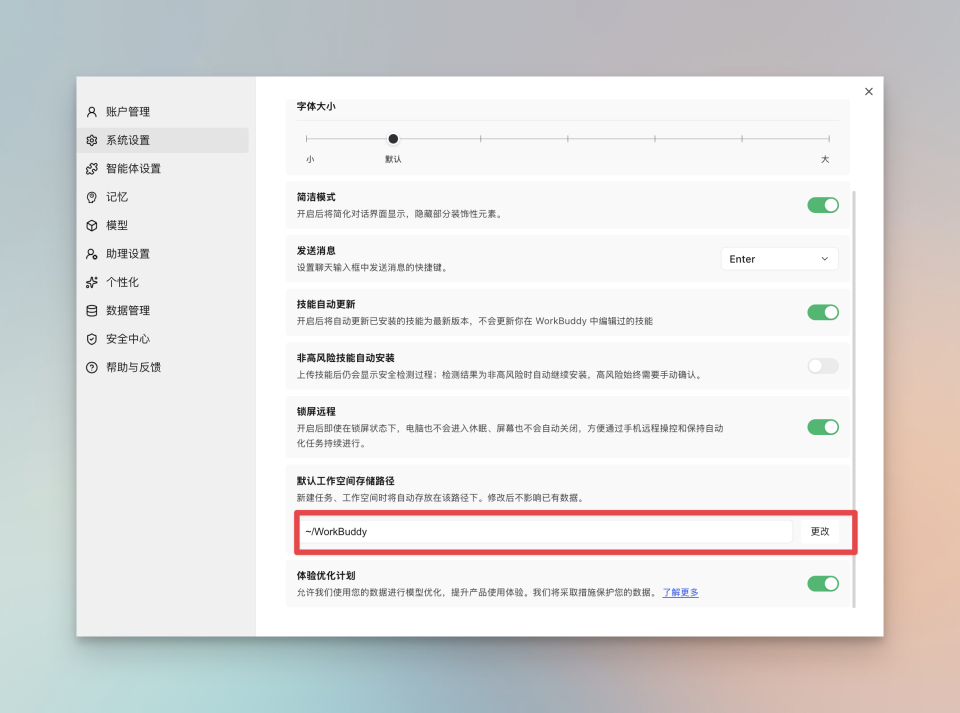960x713 pixels.
Task: Click the 安全中心 shield icon
Action: point(92,339)
